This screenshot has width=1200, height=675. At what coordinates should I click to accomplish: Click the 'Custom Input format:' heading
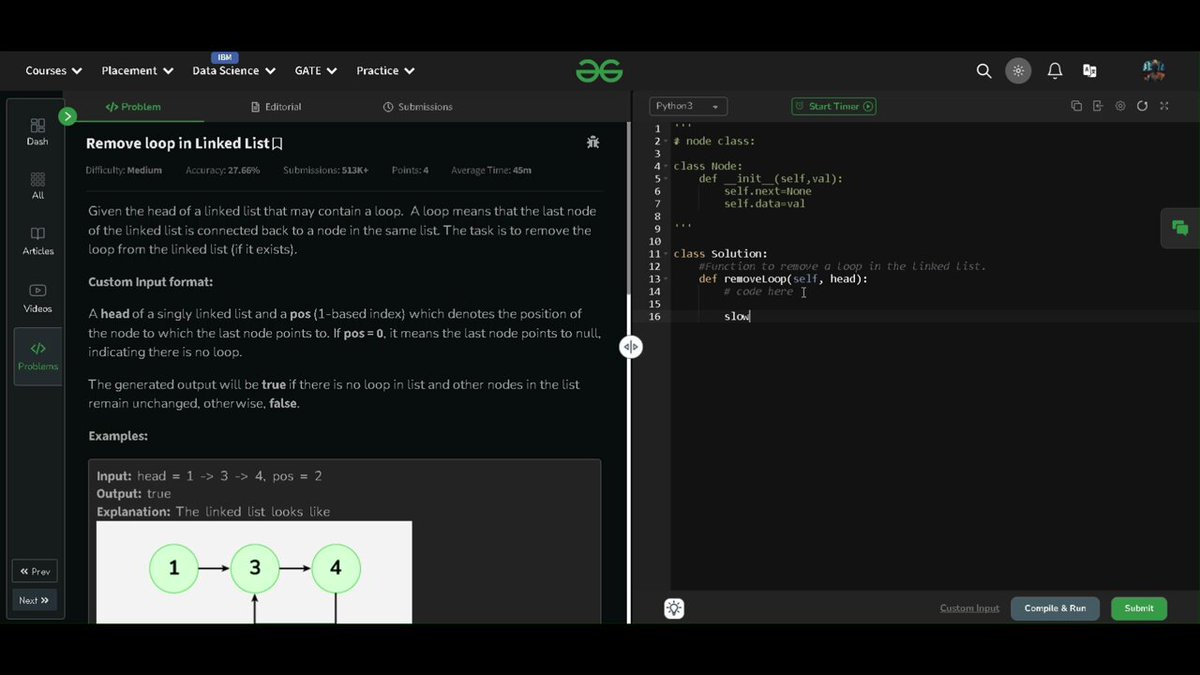point(150,283)
